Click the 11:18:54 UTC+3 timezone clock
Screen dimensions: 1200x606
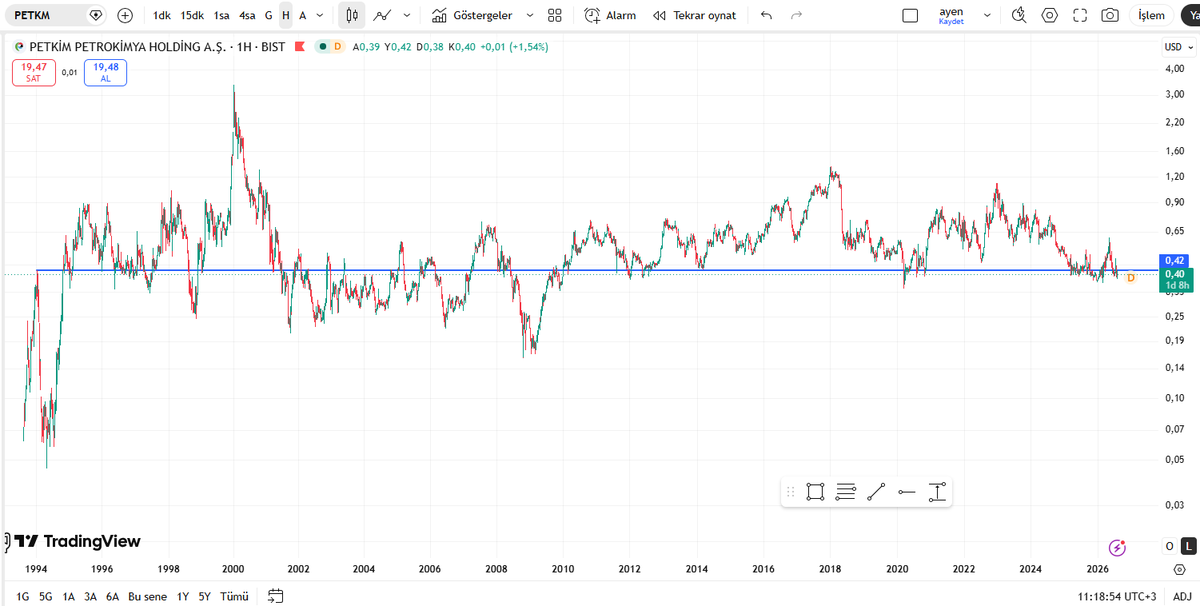click(x=1118, y=596)
